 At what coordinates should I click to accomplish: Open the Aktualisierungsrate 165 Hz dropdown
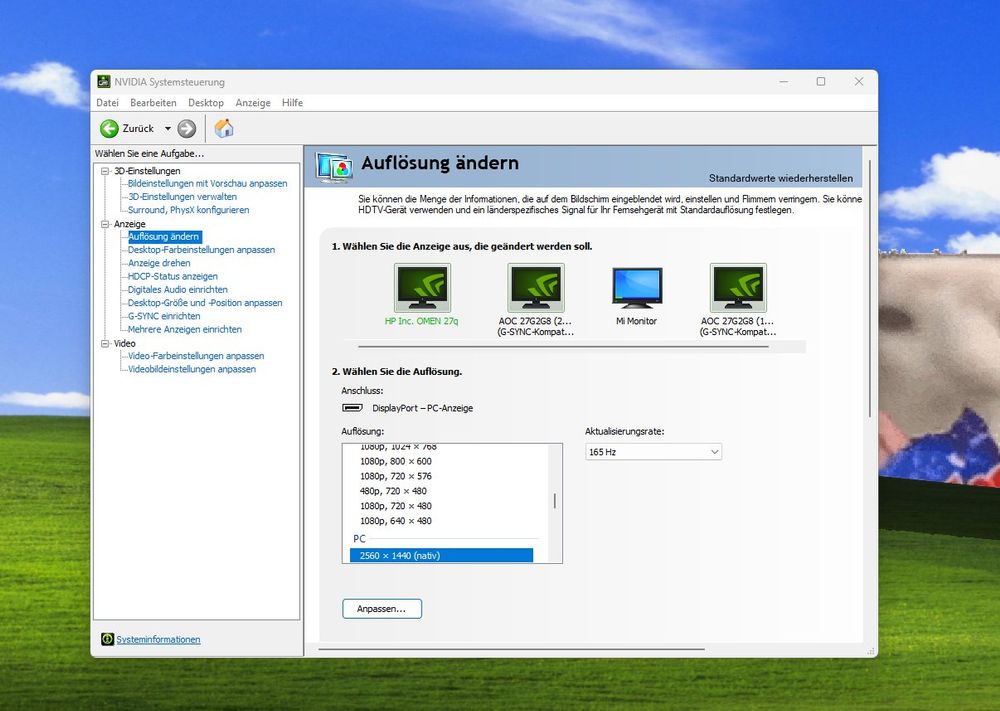tap(653, 452)
